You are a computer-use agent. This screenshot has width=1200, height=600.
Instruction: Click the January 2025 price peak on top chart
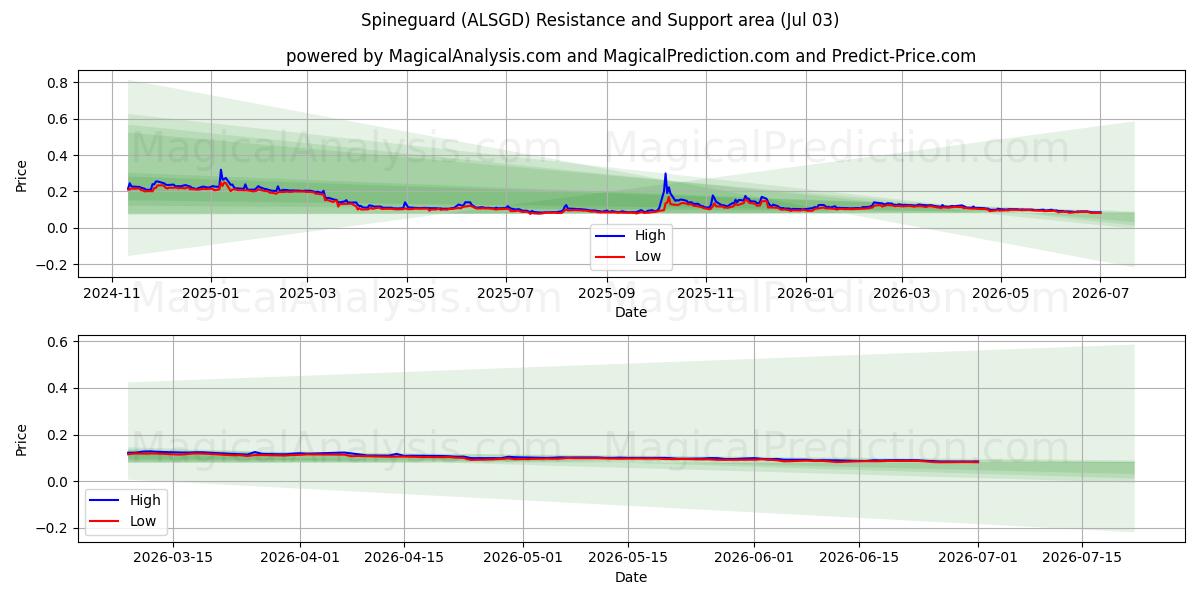tap(221, 170)
